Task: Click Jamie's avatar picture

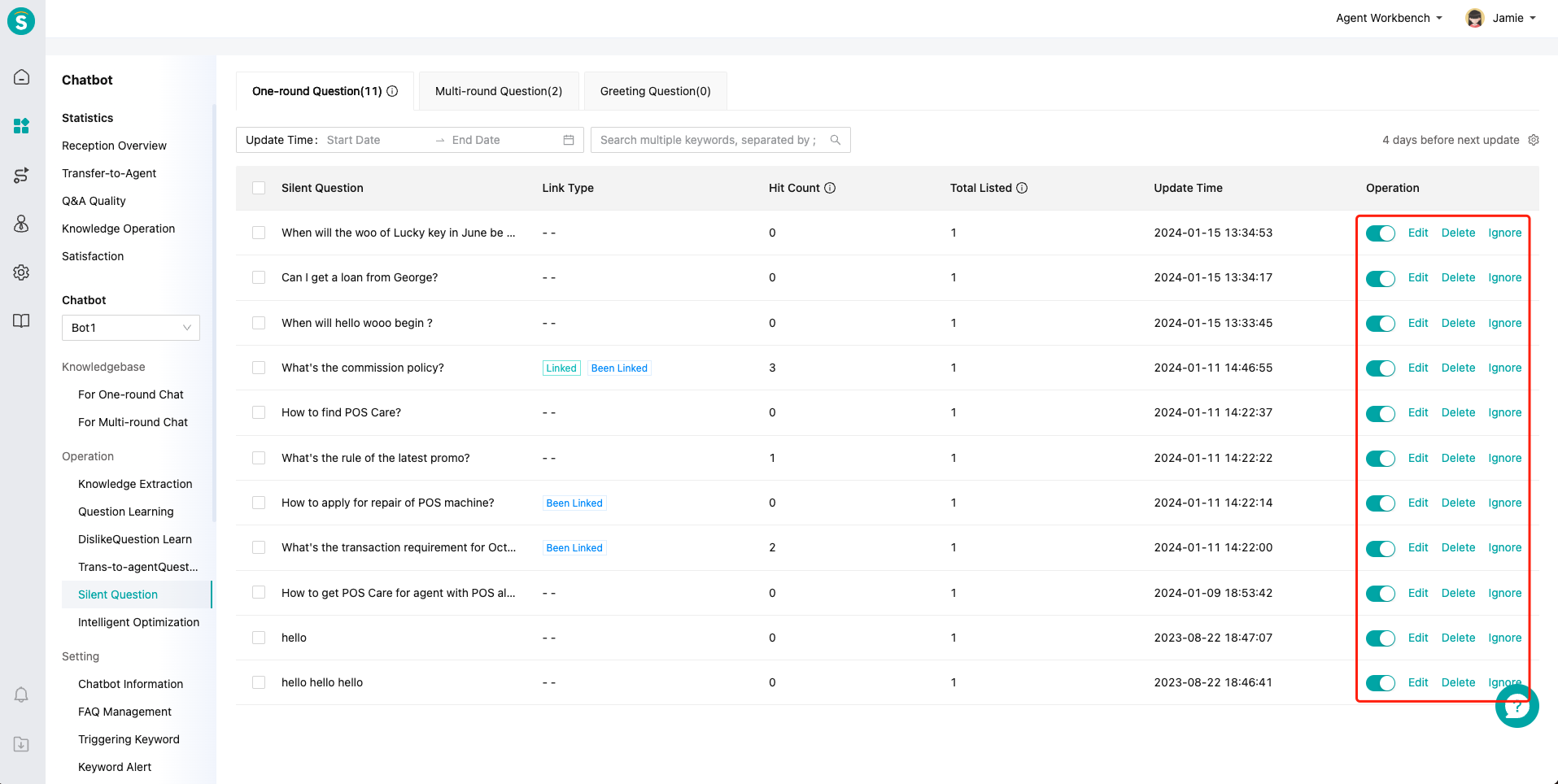Action: [x=1474, y=18]
